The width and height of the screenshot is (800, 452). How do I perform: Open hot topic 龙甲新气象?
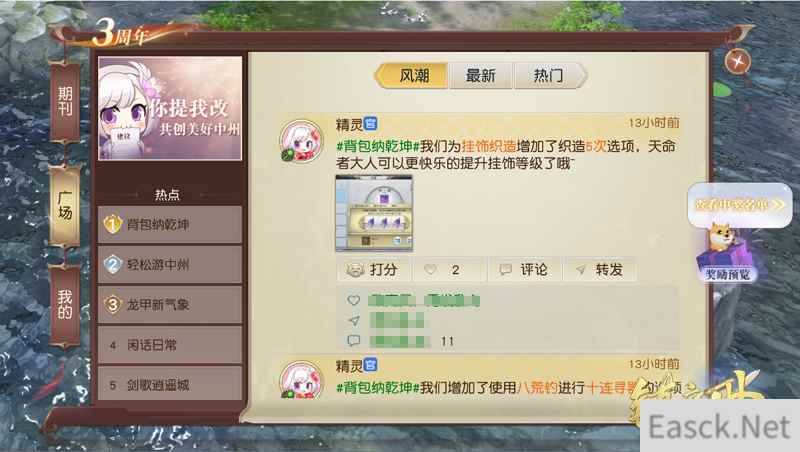click(x=170, y=305)
